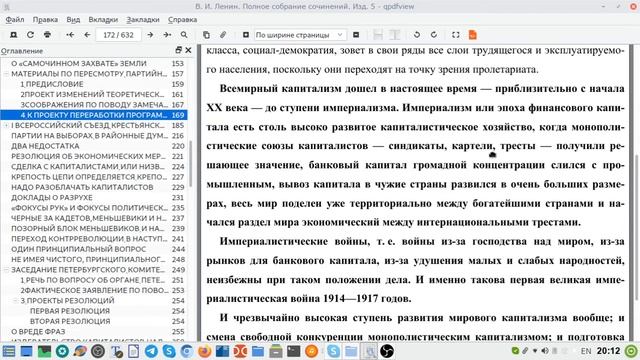Screen dimensions: 640x360
Task: Open OBS Studio from the taskbar
Action: click(x=387, y=351)
